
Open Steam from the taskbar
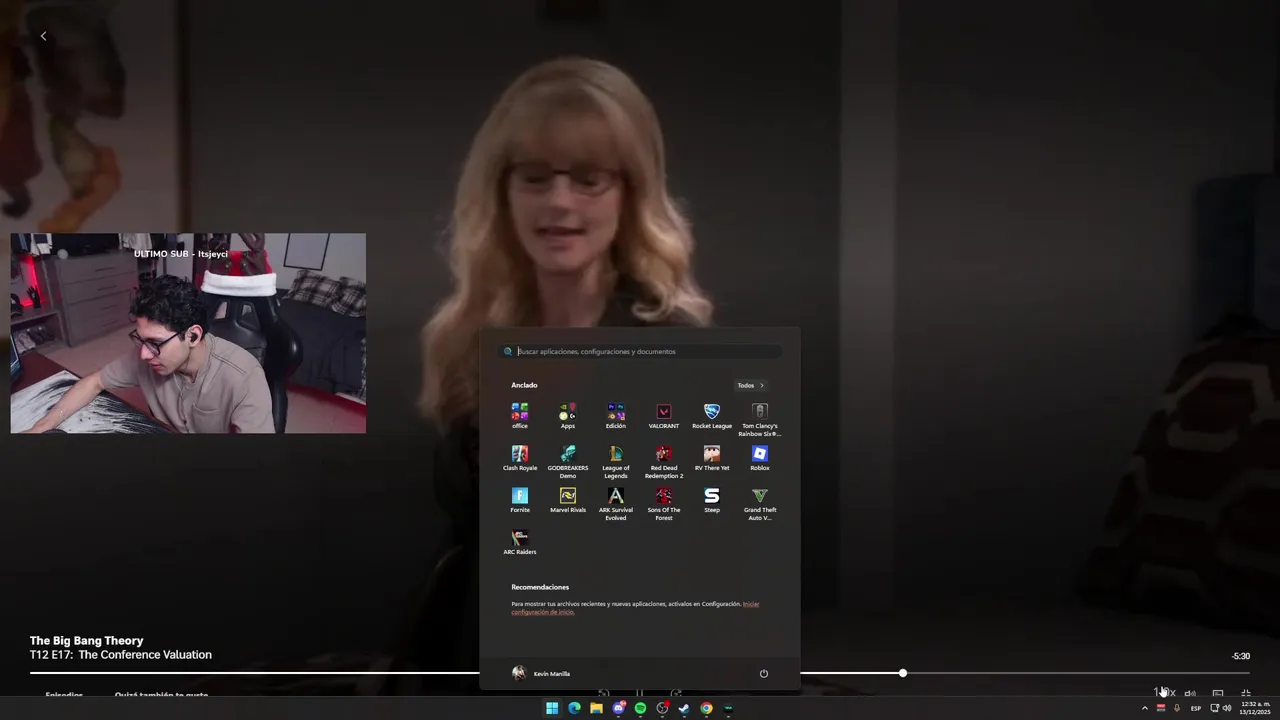click(x=684, y=708)
